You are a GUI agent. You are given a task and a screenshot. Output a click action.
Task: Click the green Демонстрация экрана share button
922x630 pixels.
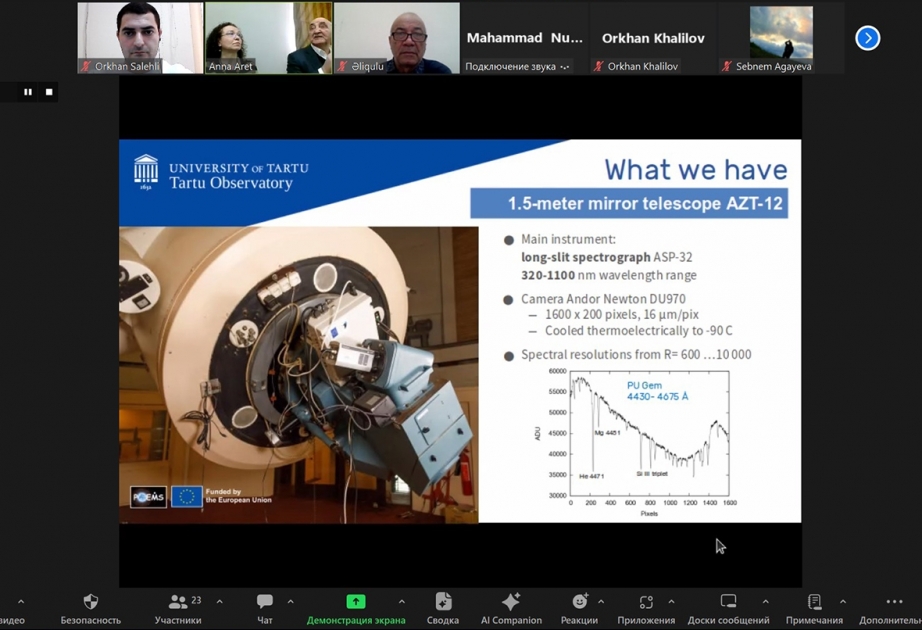[356, 609]
